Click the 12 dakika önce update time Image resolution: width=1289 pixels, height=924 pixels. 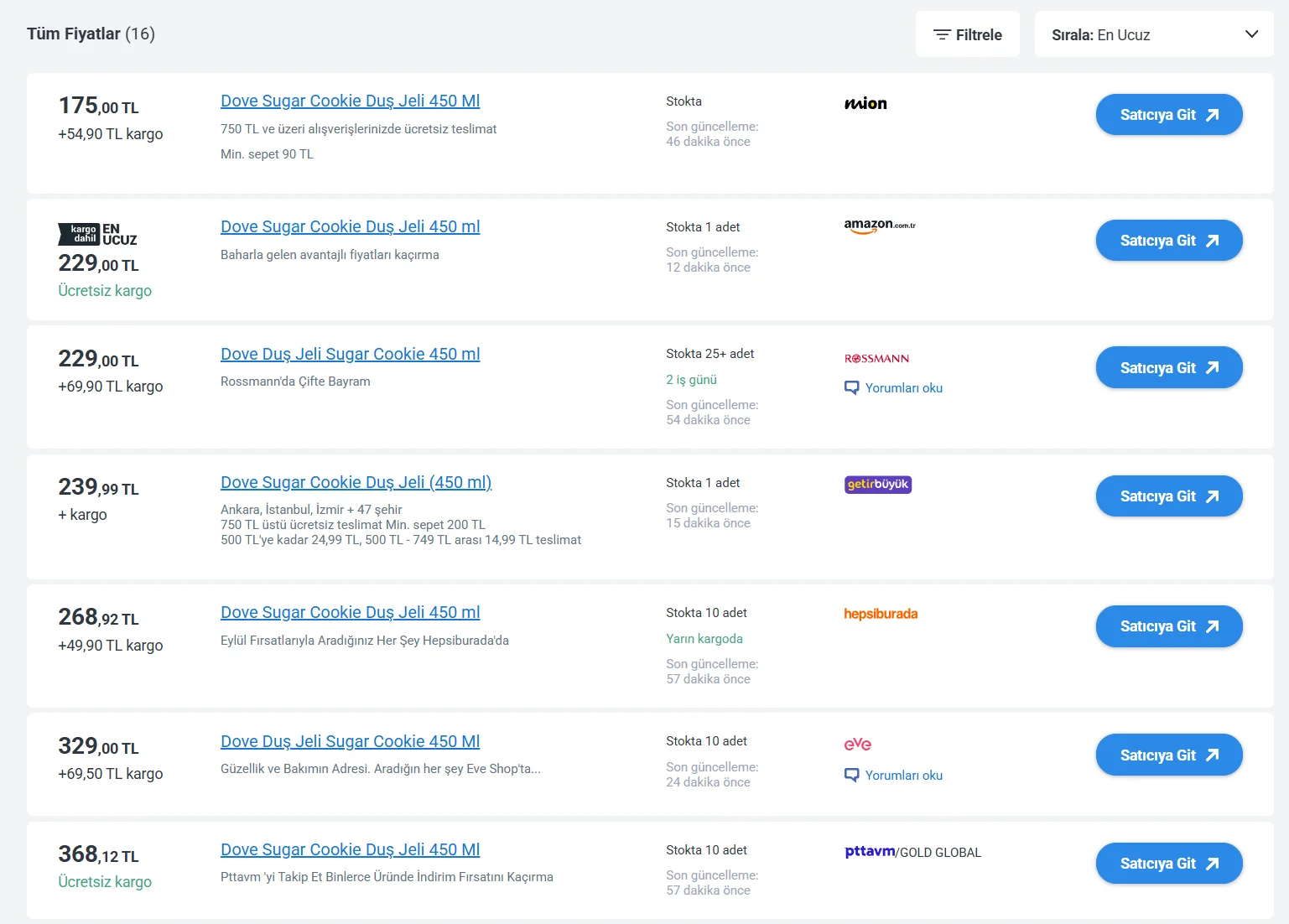tap(708, 267)
